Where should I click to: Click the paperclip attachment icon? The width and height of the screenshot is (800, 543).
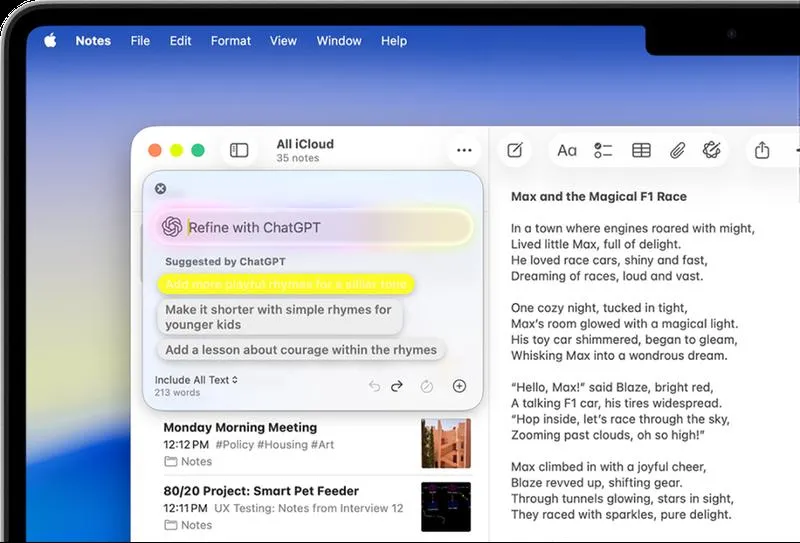point(677,151)
